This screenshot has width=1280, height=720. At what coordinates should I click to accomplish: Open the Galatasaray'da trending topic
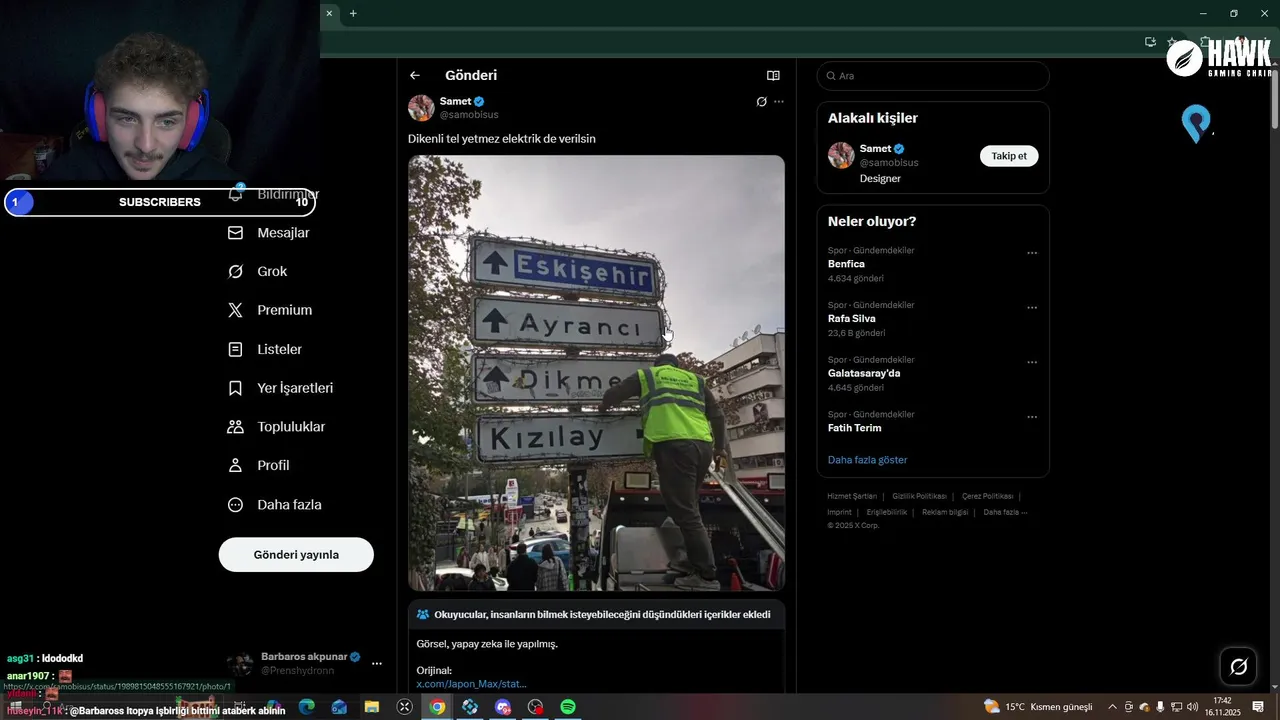click(864, 373)
